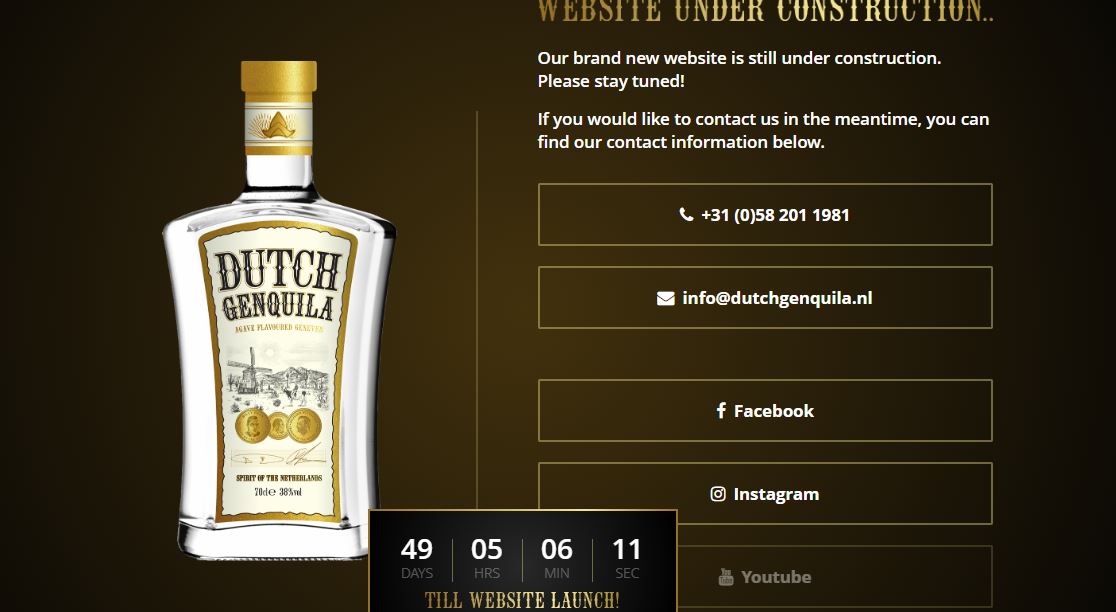Click the Facebook f logo icon

tap(721, 411)
